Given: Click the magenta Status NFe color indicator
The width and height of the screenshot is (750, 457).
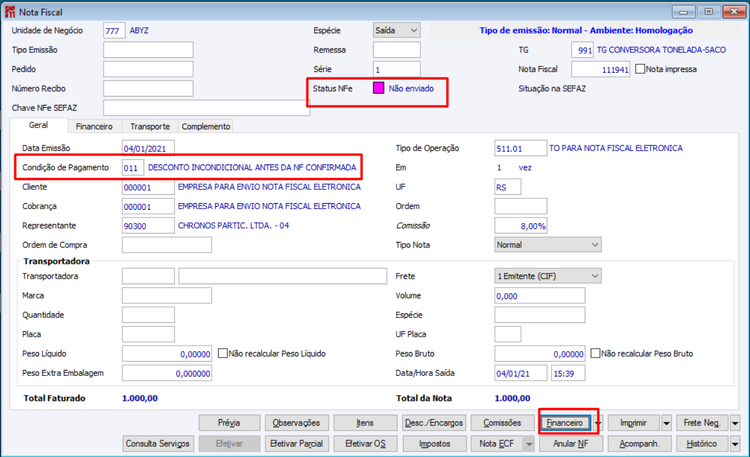Looking at the screenshot, I should [x=378, y=88].
